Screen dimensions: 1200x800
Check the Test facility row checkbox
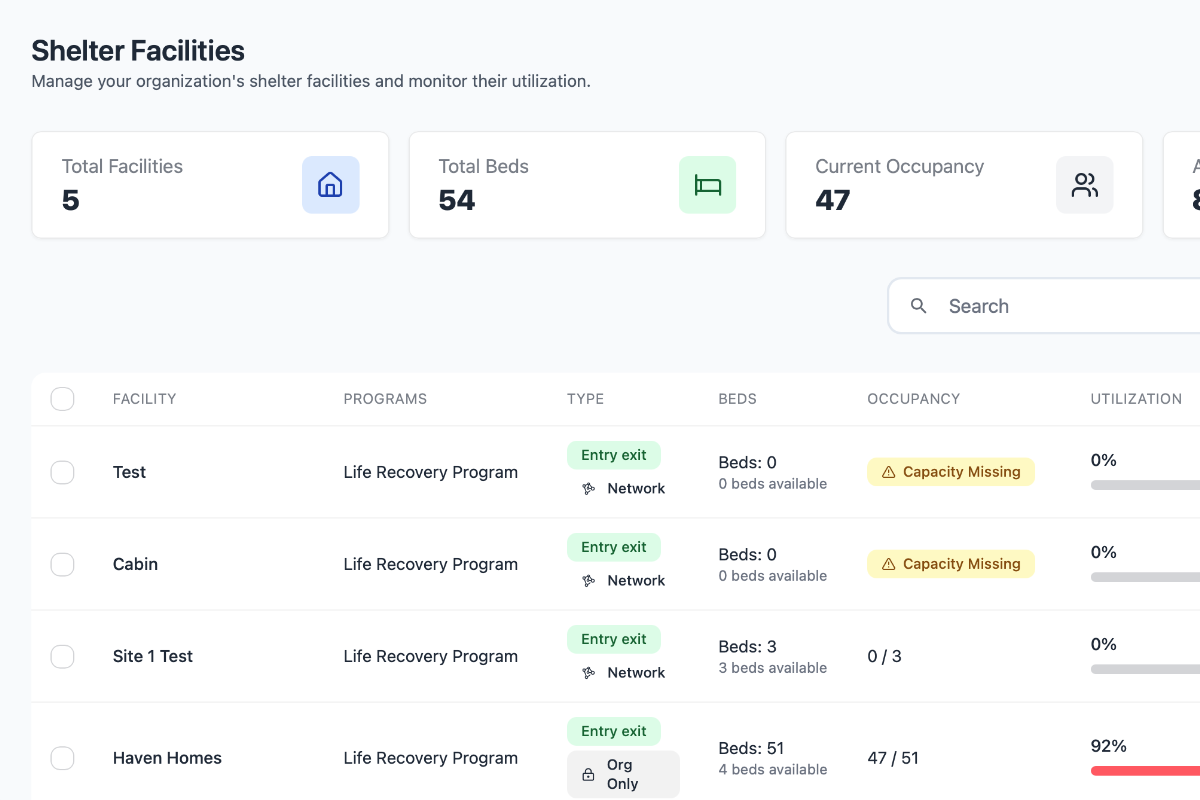(62, 472)
